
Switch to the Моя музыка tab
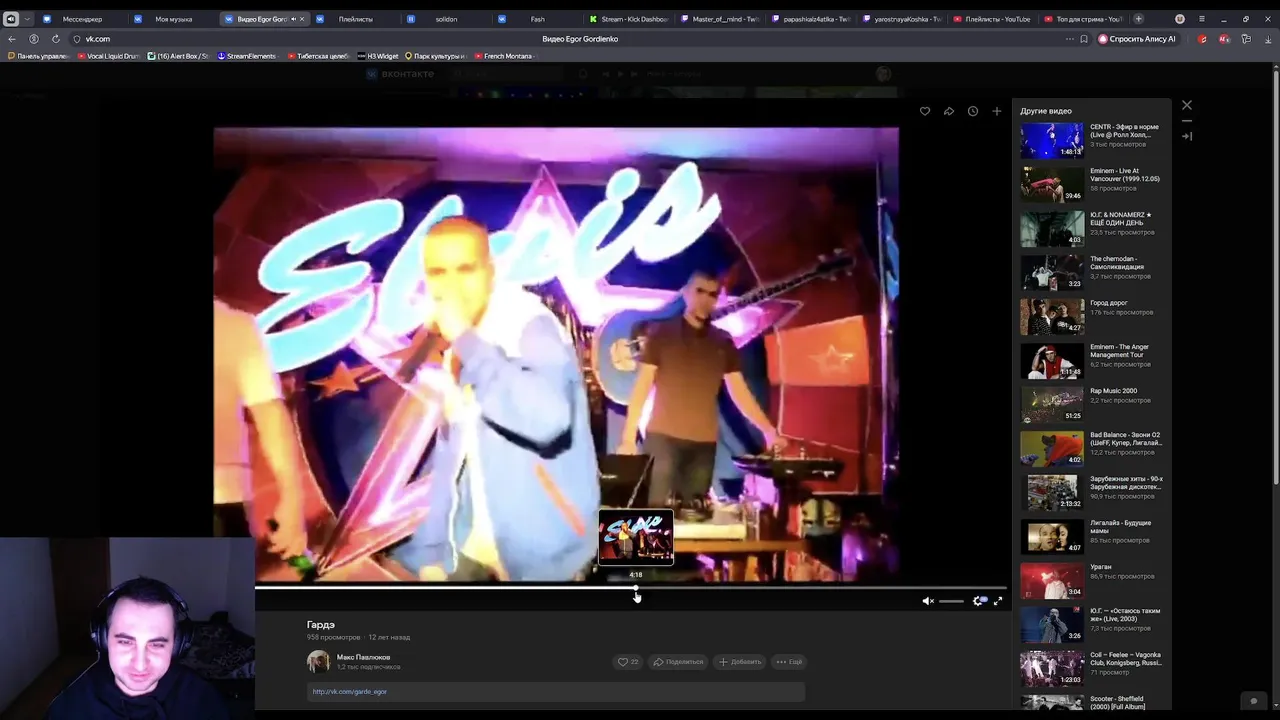(173, 19)
